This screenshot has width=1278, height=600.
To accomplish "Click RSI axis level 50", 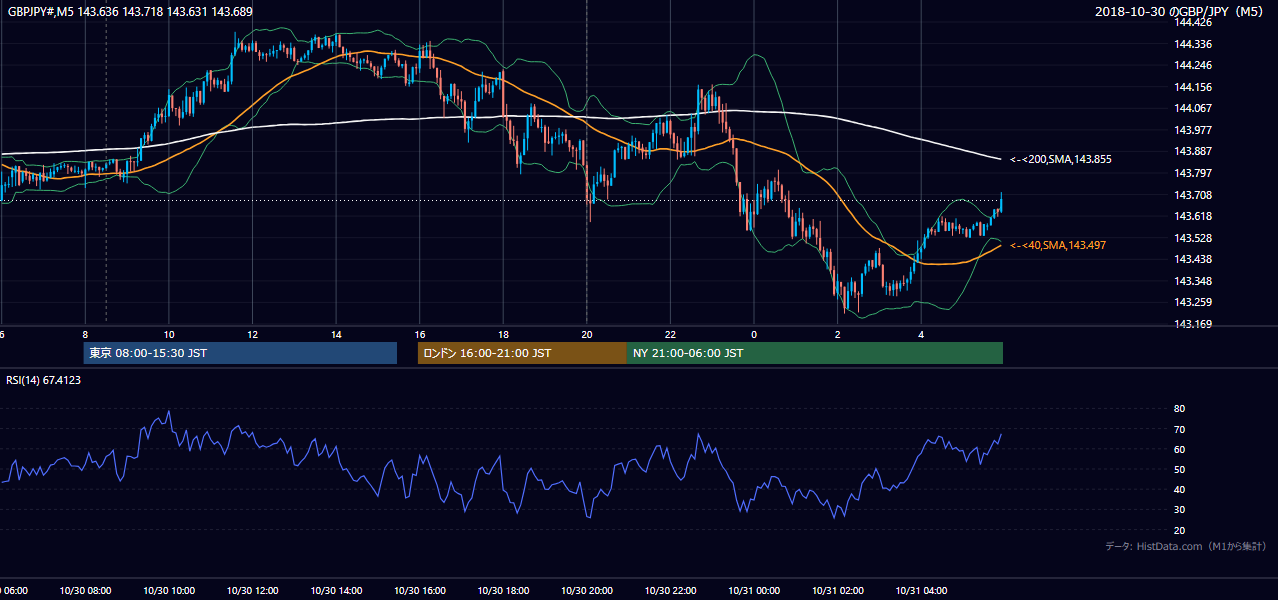I will pos(1179,469).
